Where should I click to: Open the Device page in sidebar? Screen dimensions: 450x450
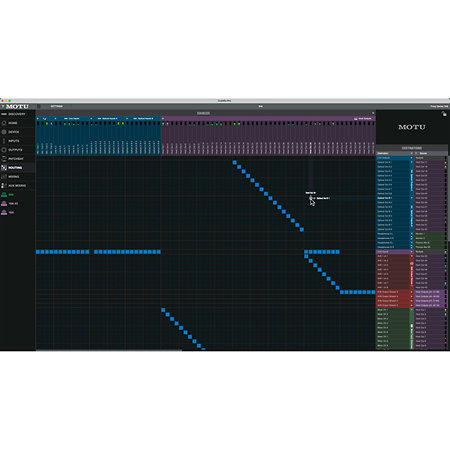tap(13, 132)
